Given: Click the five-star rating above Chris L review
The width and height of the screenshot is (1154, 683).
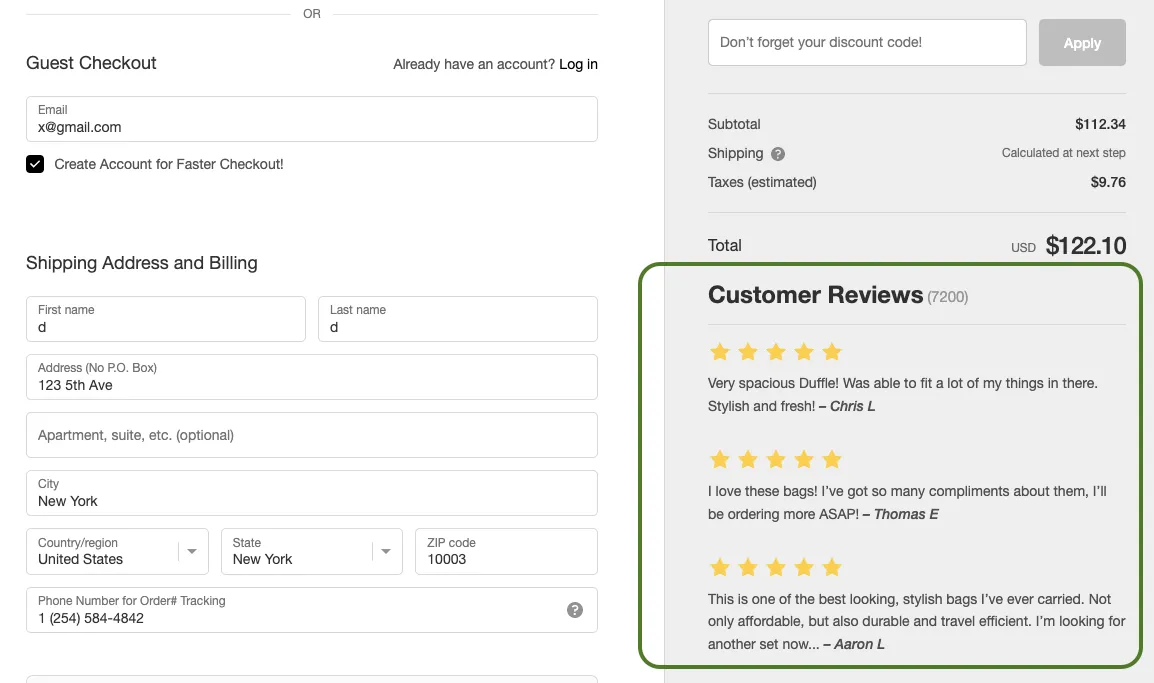Looking at the screenshot, I should click(x=776, y=352).
